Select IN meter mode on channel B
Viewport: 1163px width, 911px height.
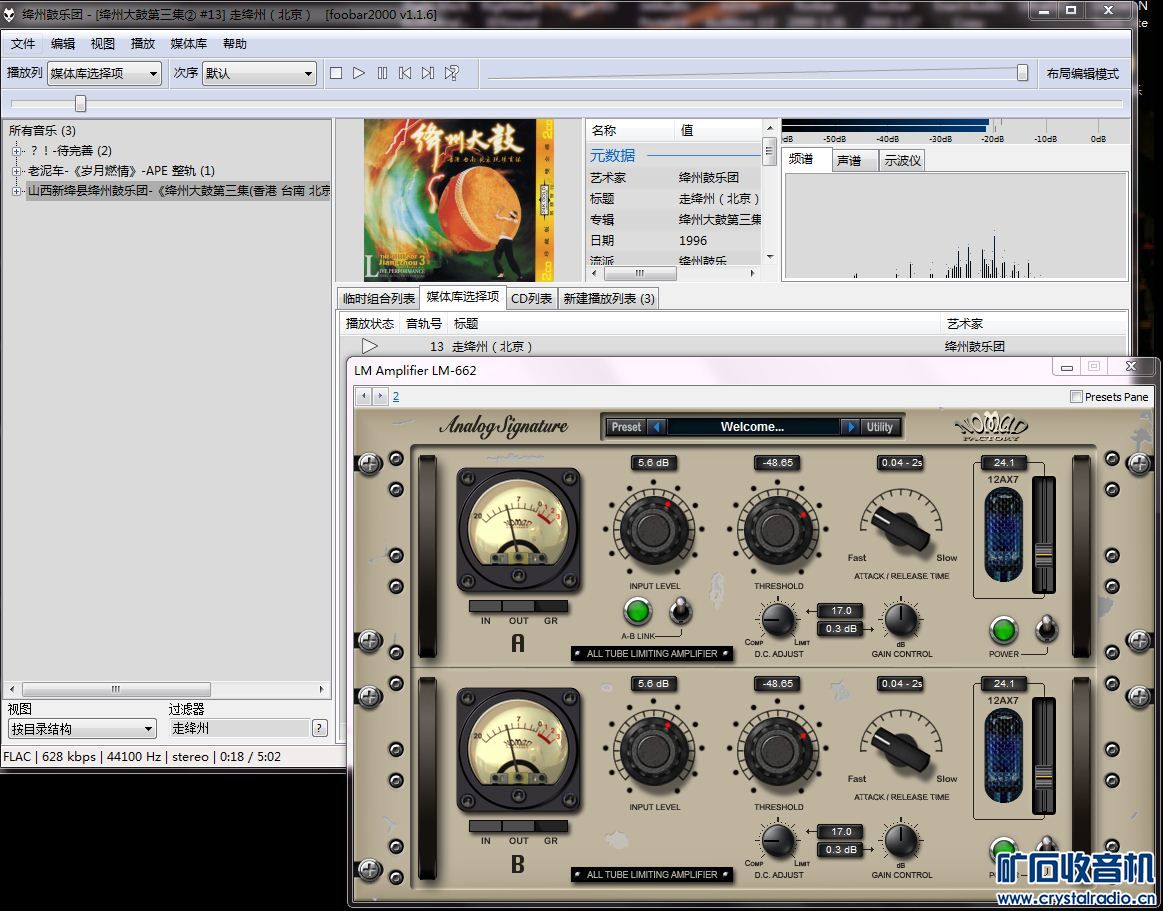(x=485, y=826)
